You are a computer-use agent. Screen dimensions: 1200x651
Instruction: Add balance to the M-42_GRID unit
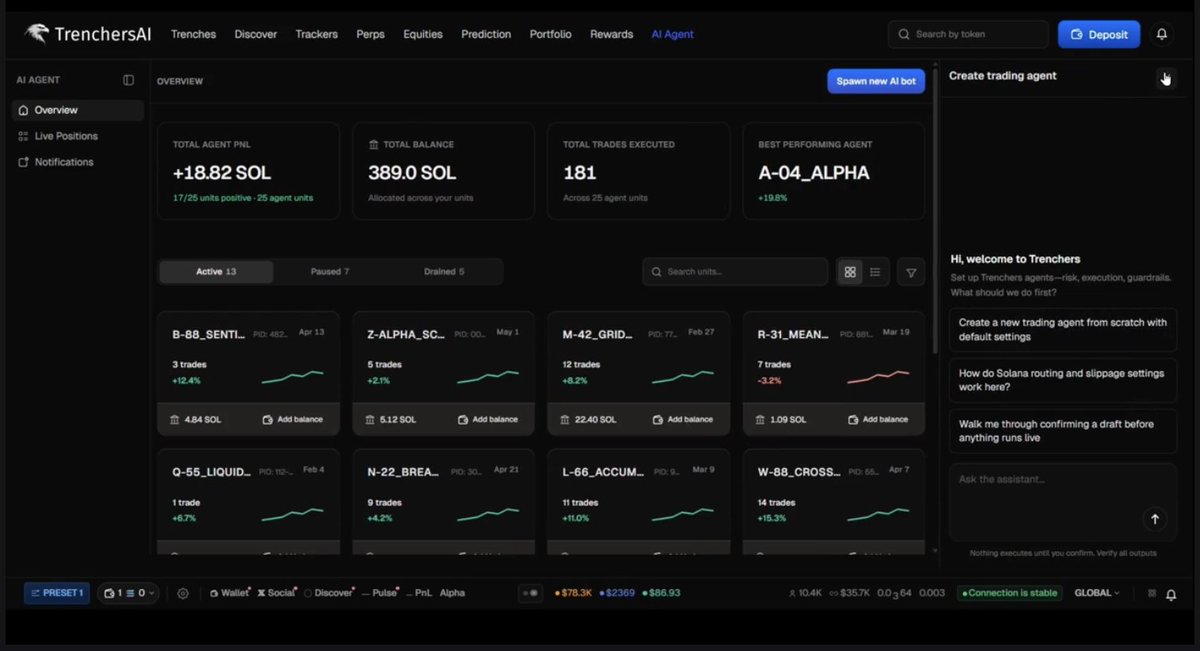[683, 420]
